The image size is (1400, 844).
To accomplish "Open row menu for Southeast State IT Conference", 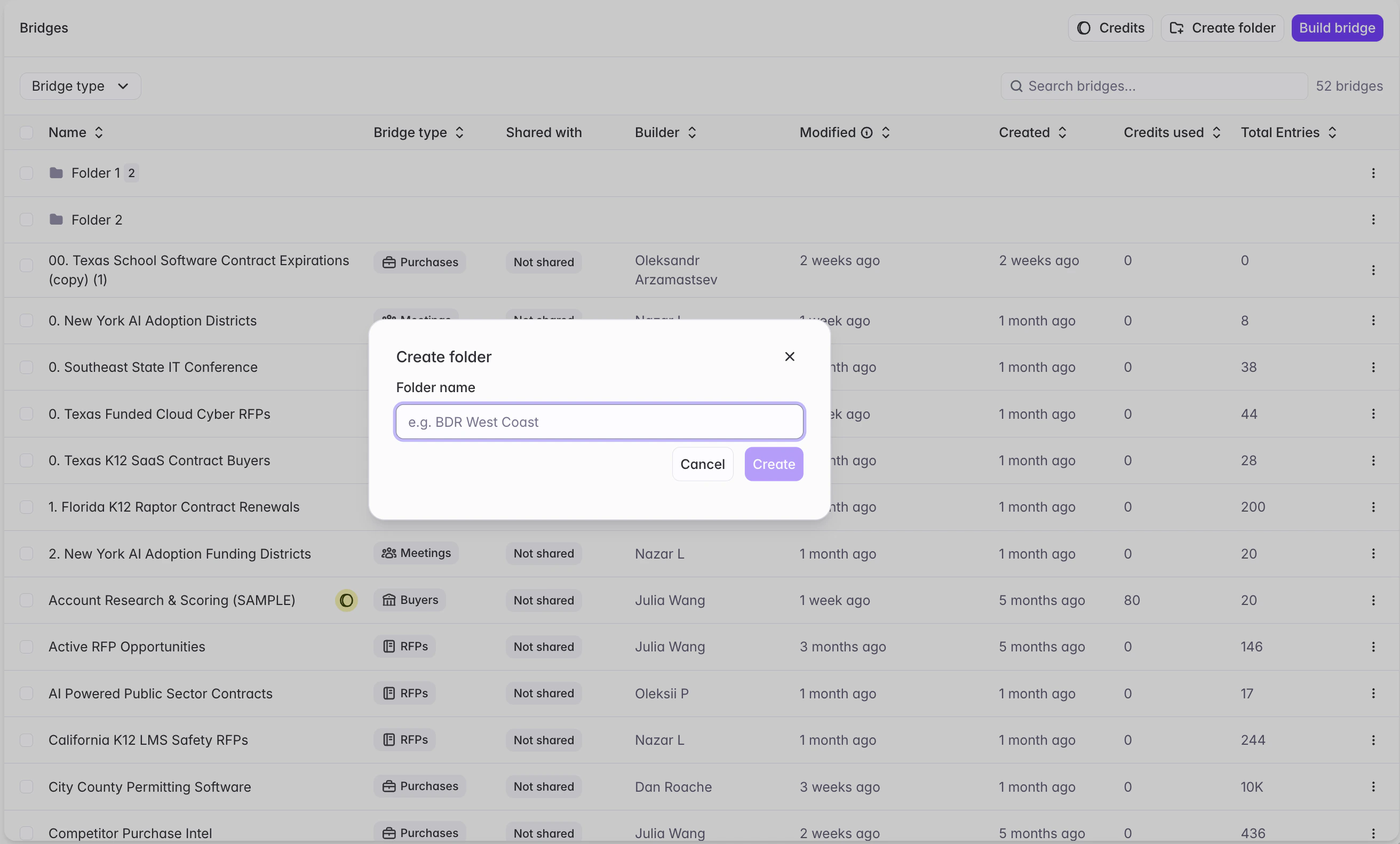I will click(1373, 367).
